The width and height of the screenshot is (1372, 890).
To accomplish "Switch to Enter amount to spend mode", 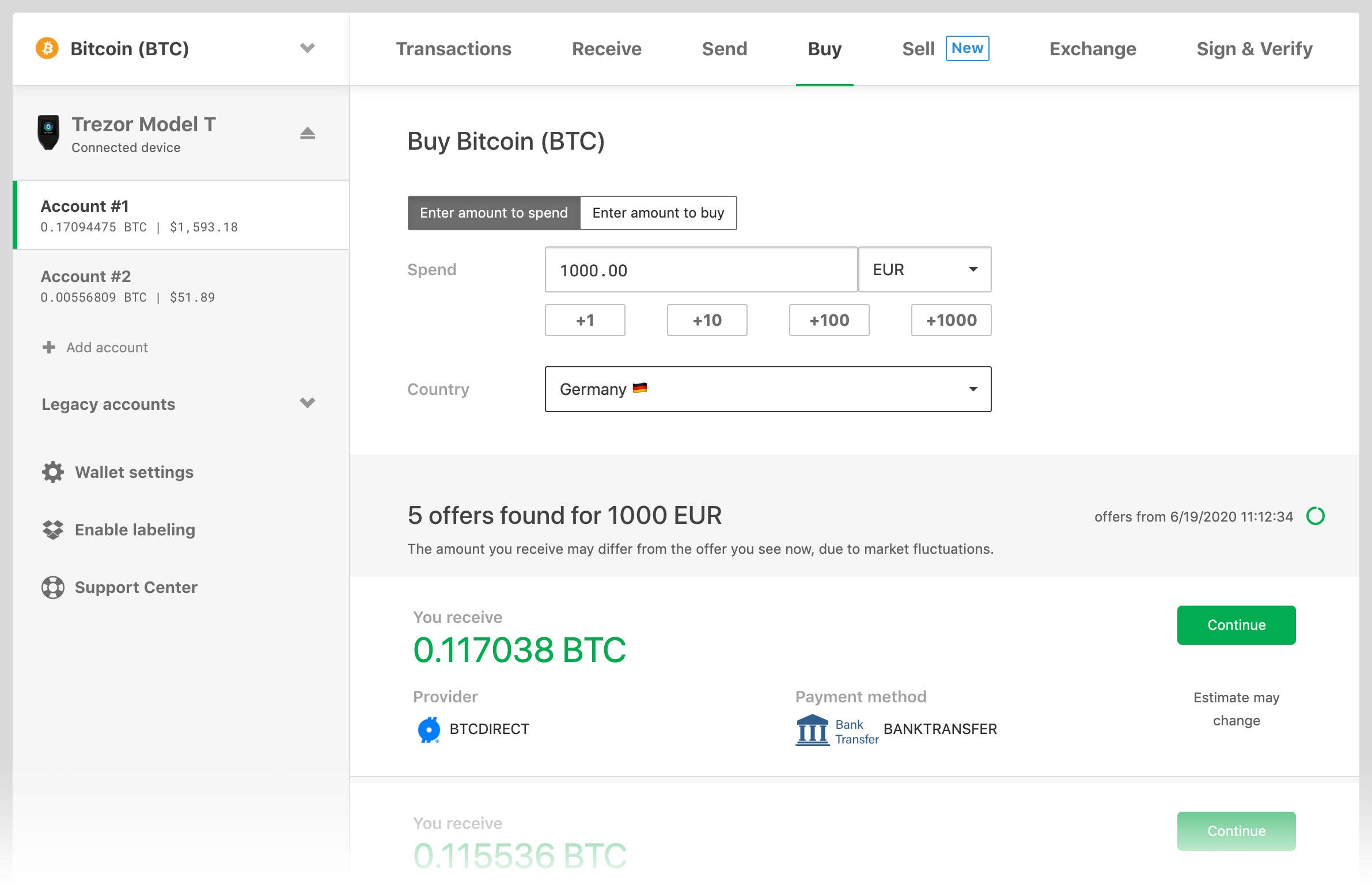I will tap(494, 213).
